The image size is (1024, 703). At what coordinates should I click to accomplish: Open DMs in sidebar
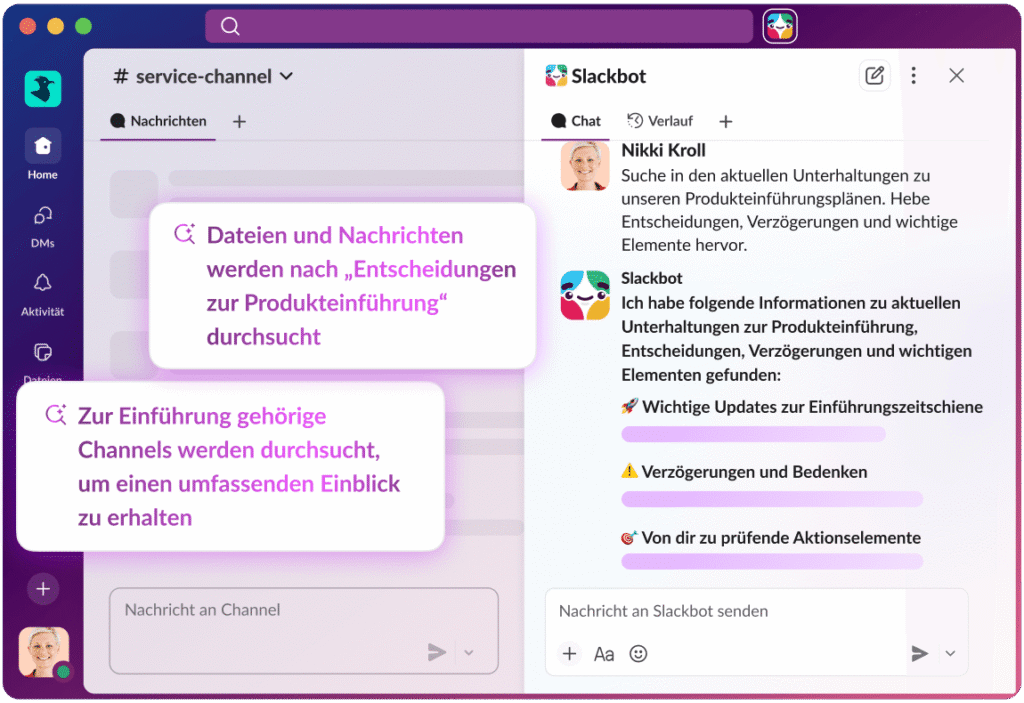42,227
